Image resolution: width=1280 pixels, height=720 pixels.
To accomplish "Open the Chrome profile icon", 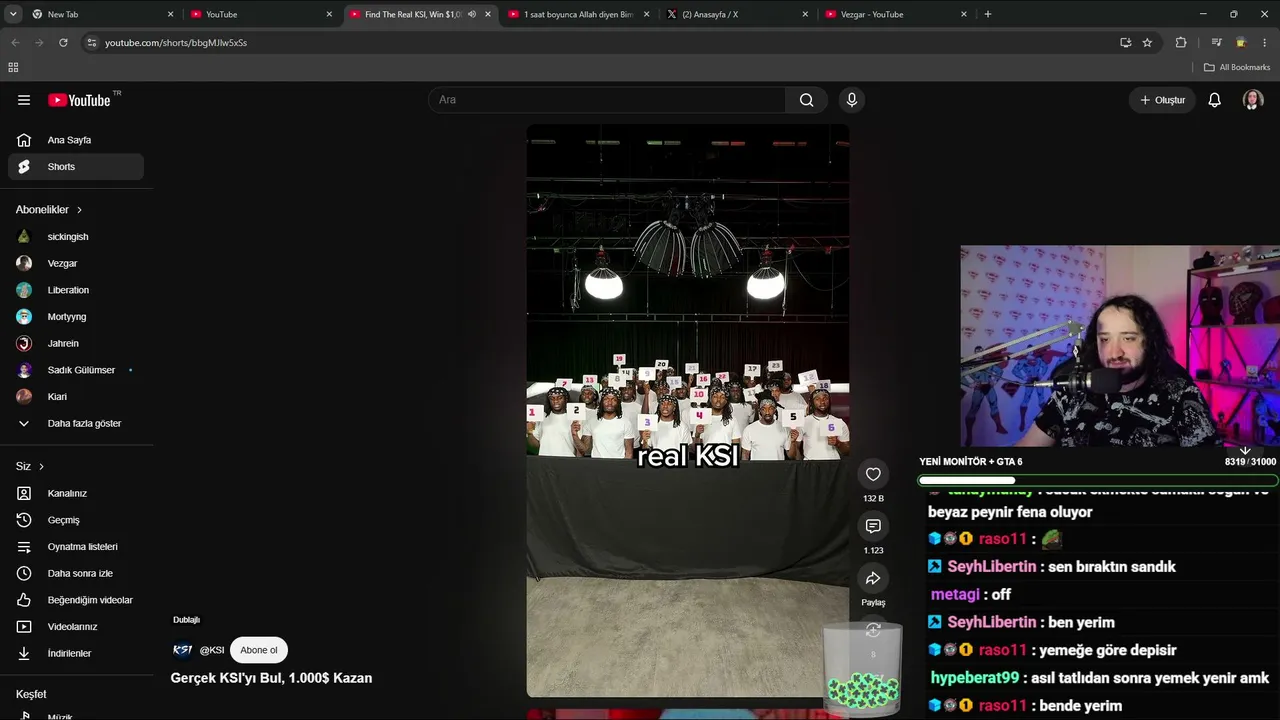I will 1241,43.
